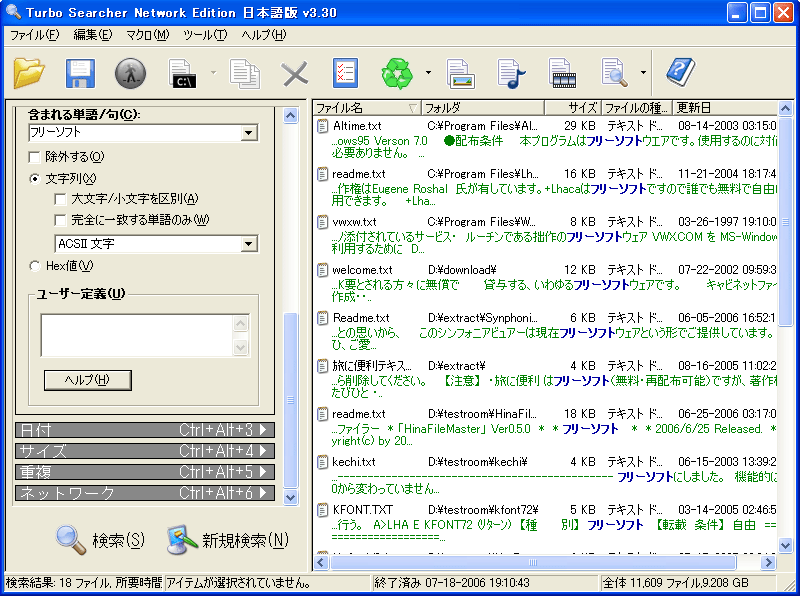Sort by ファイル名 column header
The height and width of the screenshot is (596, 800).
pyautogui.click(x=366, y=108)
